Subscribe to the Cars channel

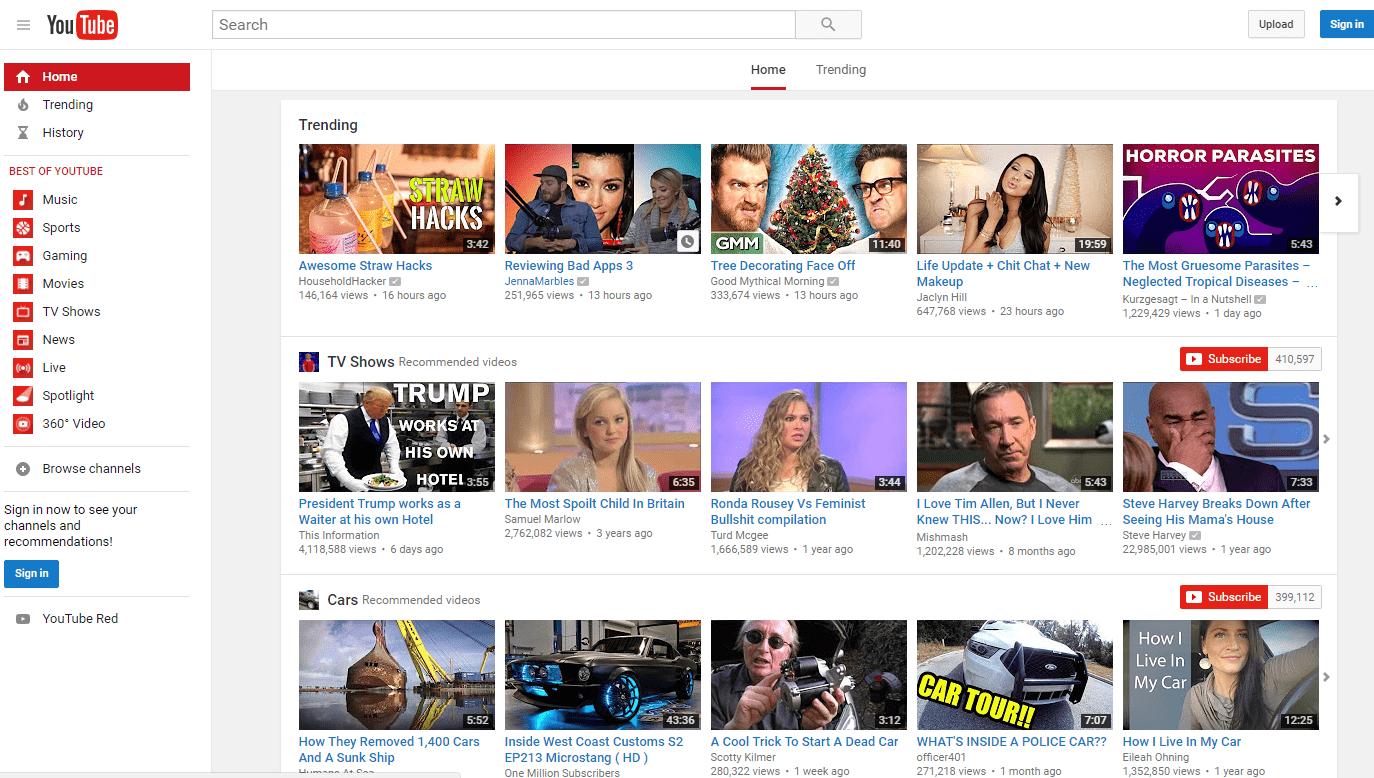[1224, 597]
